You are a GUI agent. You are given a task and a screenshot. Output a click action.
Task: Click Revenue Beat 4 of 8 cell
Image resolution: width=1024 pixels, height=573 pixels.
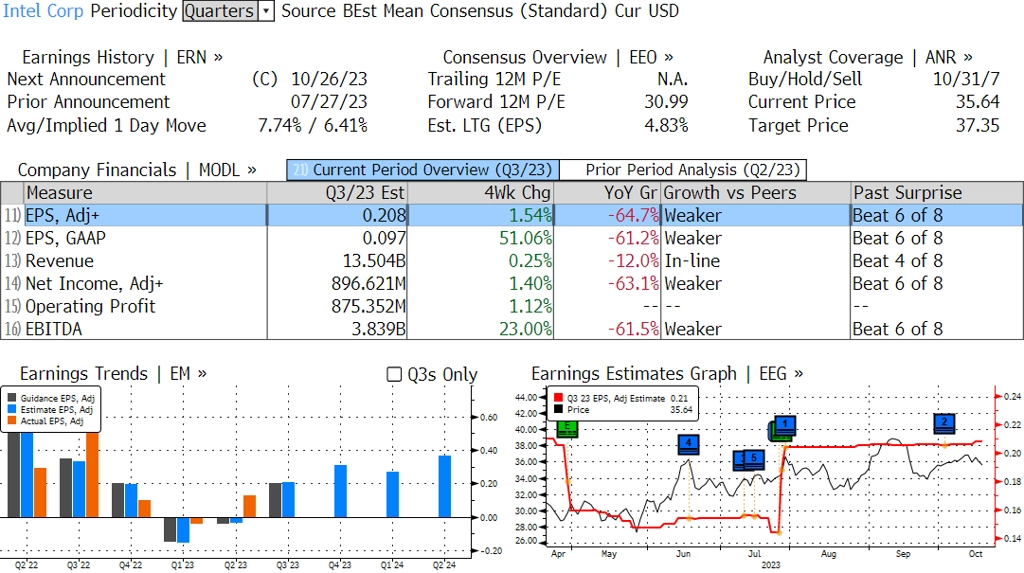897,261
